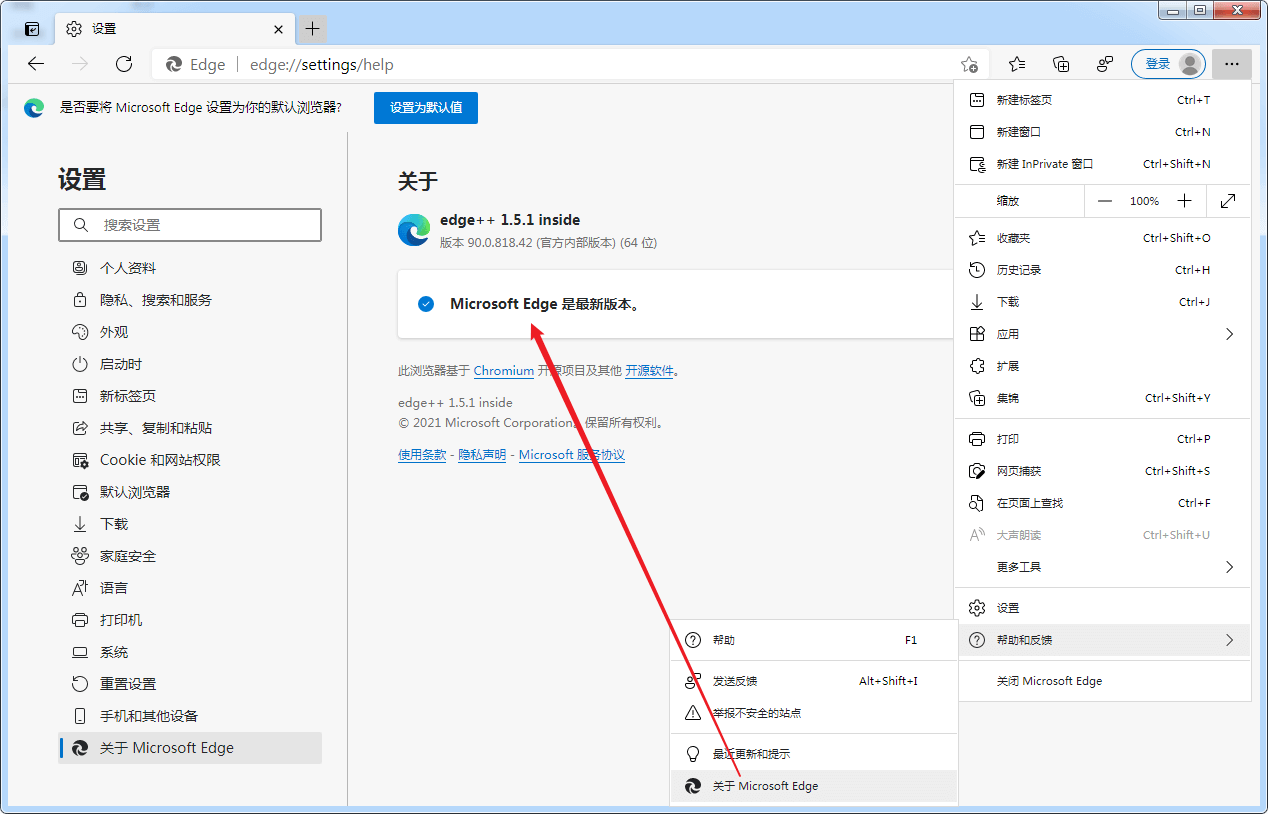This screenshot has height=814, width=1268.
Task: Follow the Chromium link
Action: click(x=504, y=371)
